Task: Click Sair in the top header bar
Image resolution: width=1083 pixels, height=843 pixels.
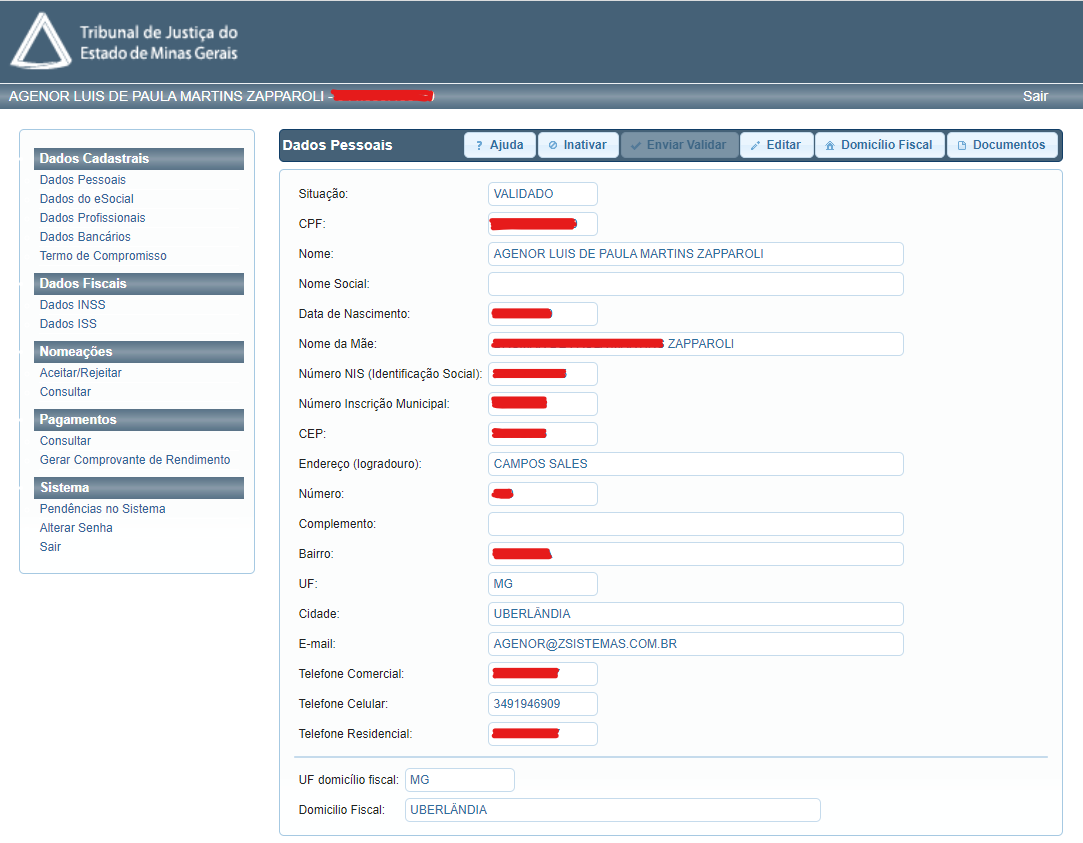Action: point(1035,96)
